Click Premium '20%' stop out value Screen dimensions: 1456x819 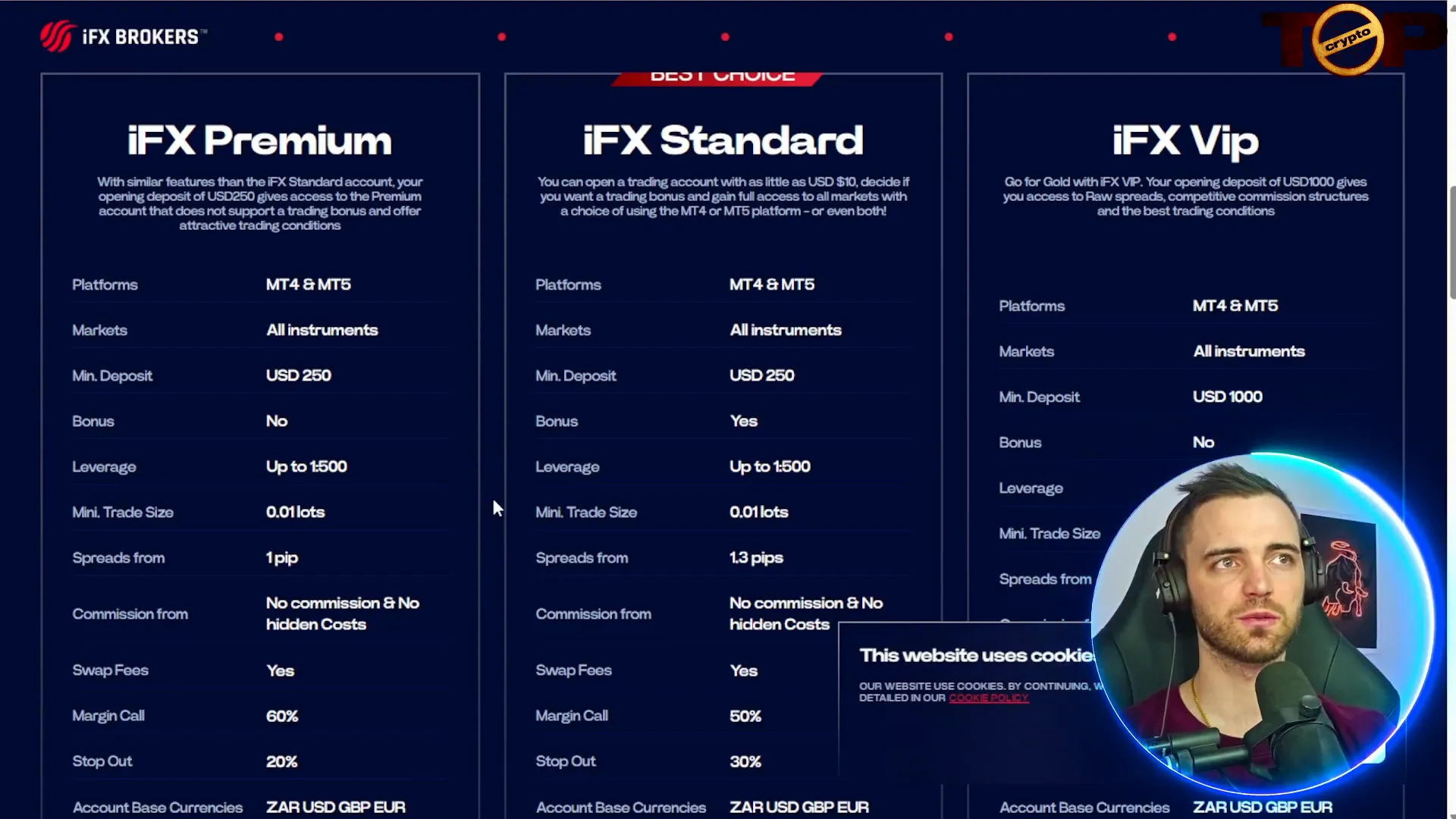[281, 761]
